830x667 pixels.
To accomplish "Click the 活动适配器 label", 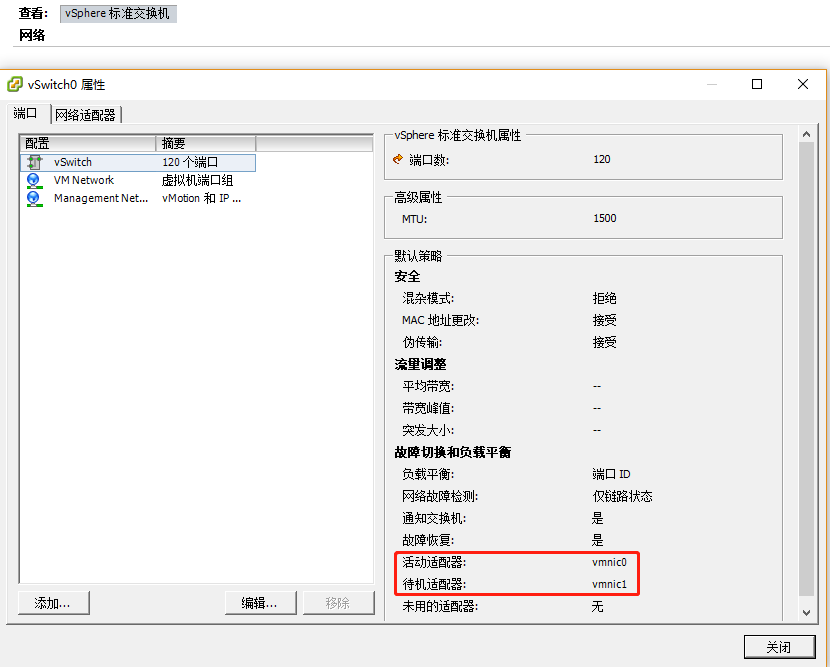I will (434, 562).
